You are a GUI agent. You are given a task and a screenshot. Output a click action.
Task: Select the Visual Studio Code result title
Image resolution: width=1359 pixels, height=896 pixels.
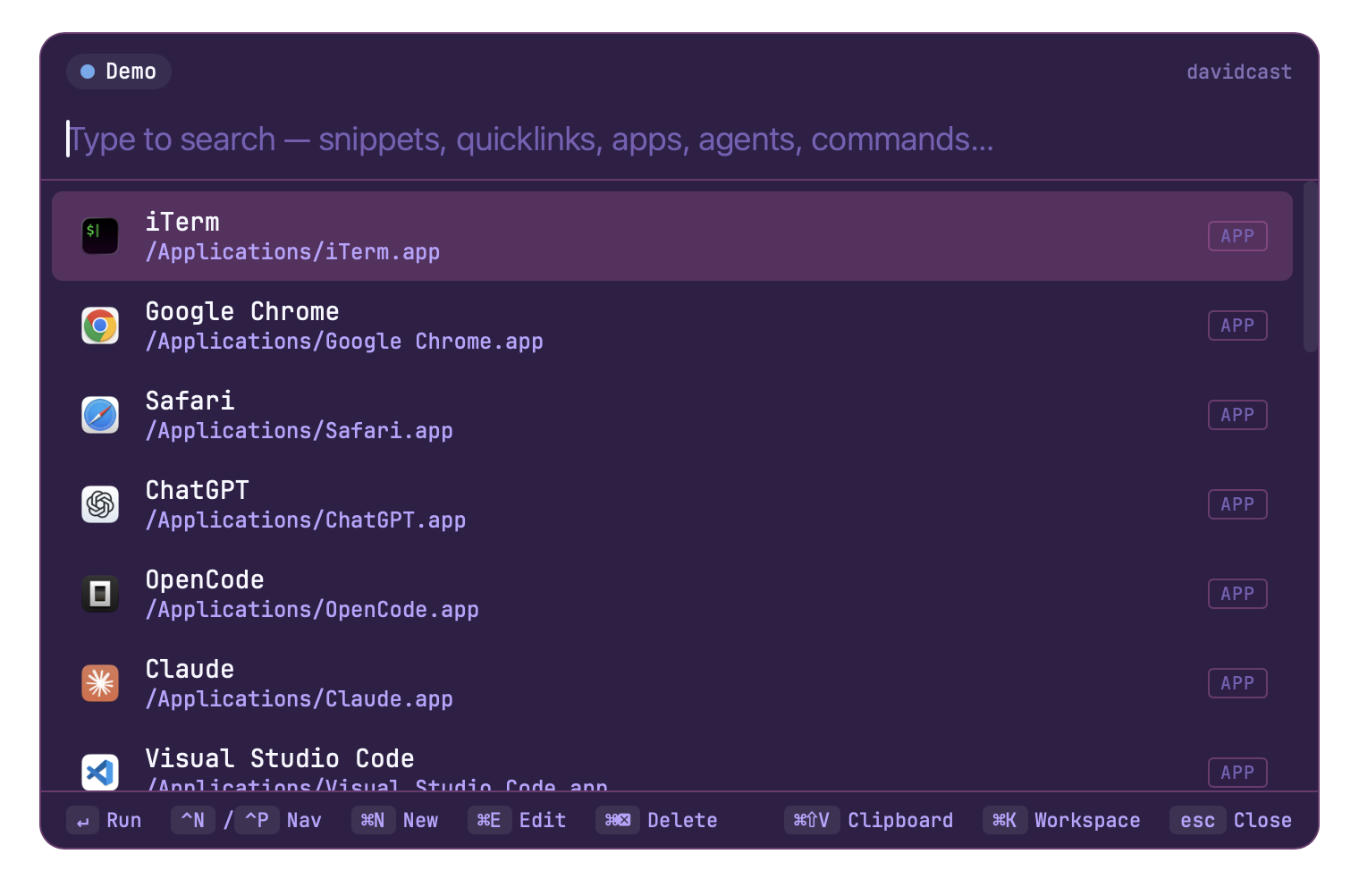point(280,758)
